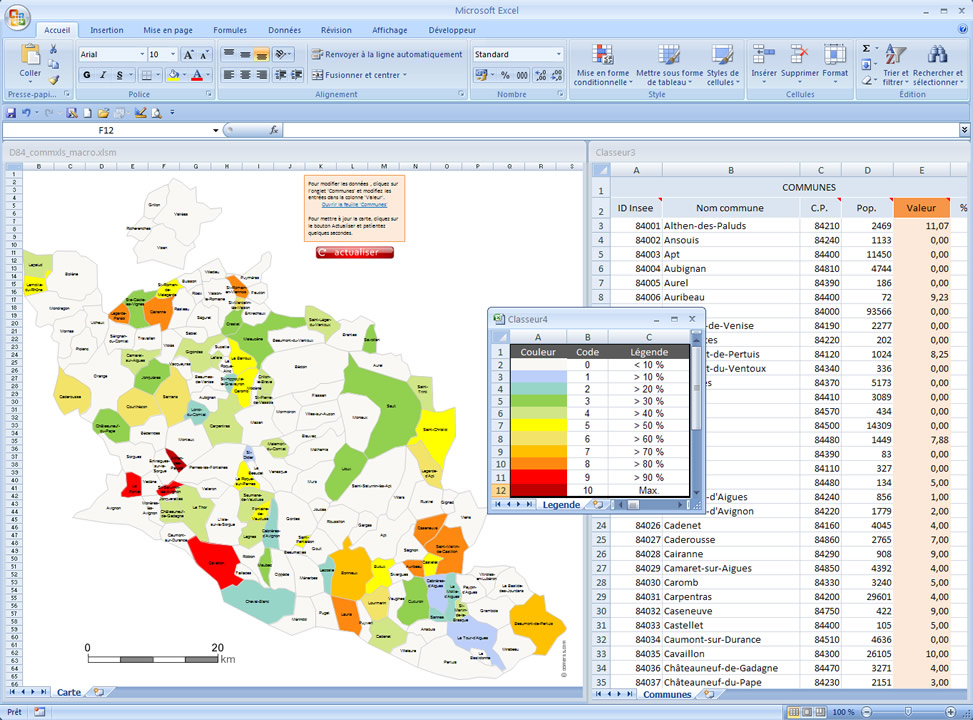
Task: Click the Supprimer cells button
Action: [x=800, y=65]
